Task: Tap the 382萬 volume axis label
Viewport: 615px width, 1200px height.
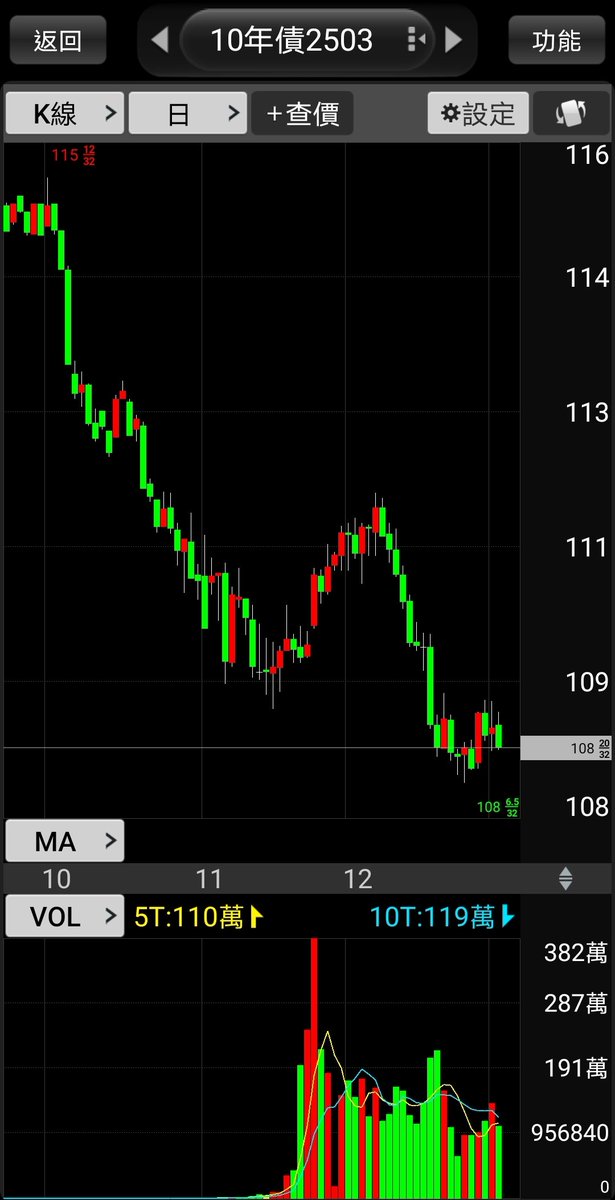Action: click(575, 953)
